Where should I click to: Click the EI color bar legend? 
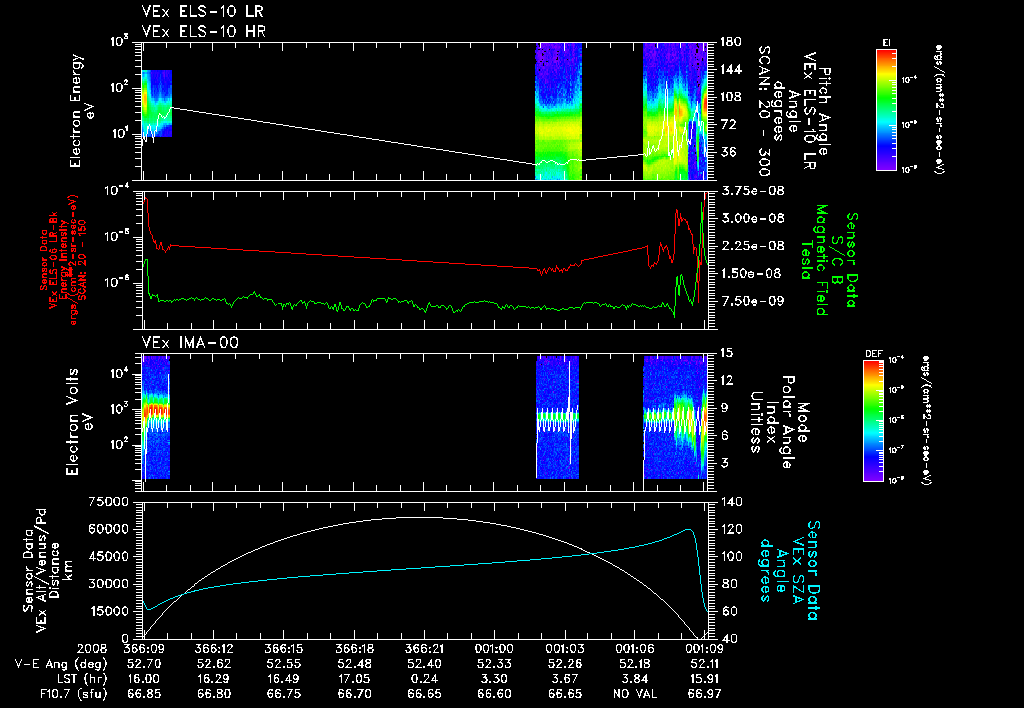tap(886, 109)
